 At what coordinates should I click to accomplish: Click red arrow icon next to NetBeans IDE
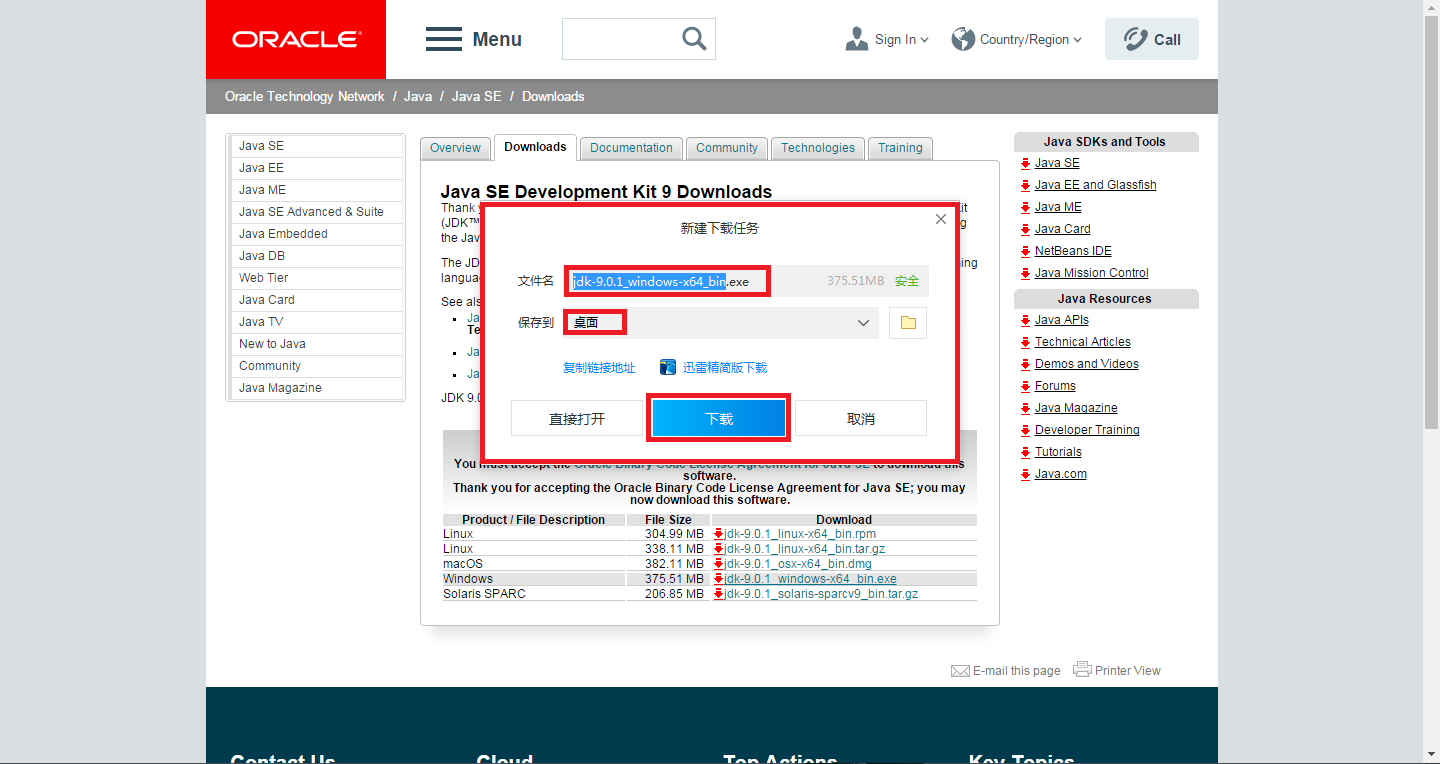(1025, 251)
